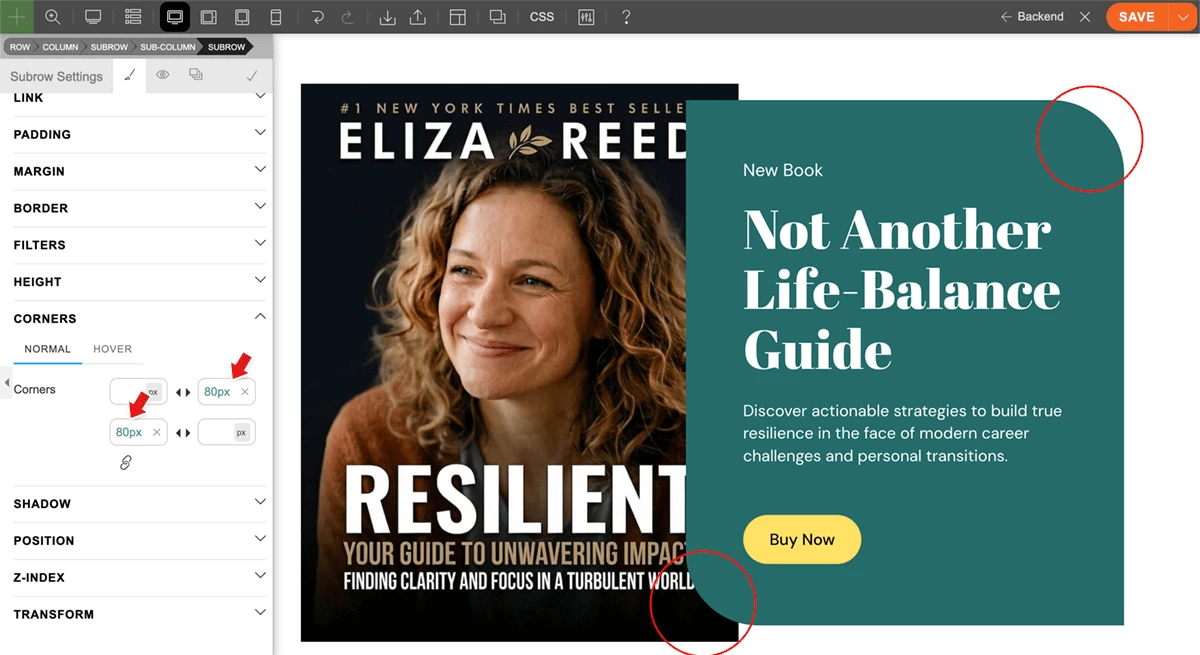This screenshot has height=655, width=1200.
Task: Click the help question mark icon
Action: click(x=626, y=17)
